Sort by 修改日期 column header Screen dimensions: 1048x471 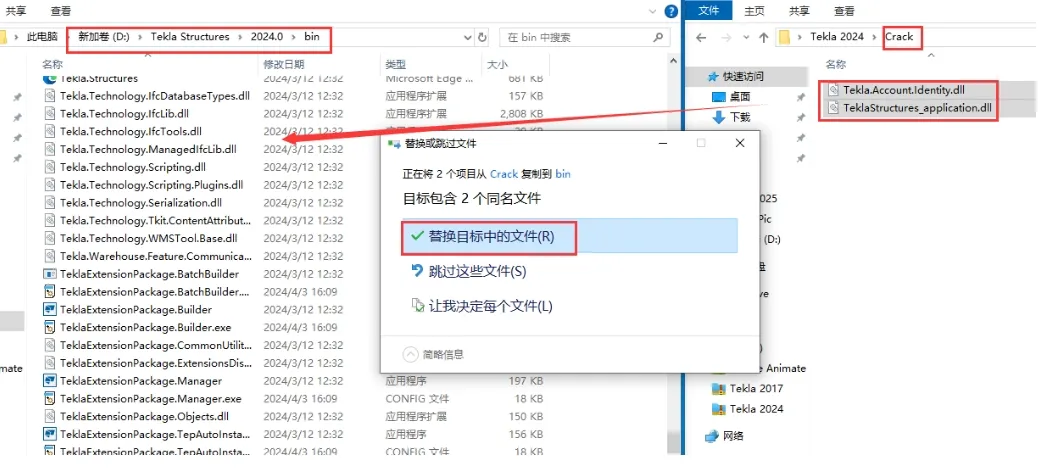(284, 64)
